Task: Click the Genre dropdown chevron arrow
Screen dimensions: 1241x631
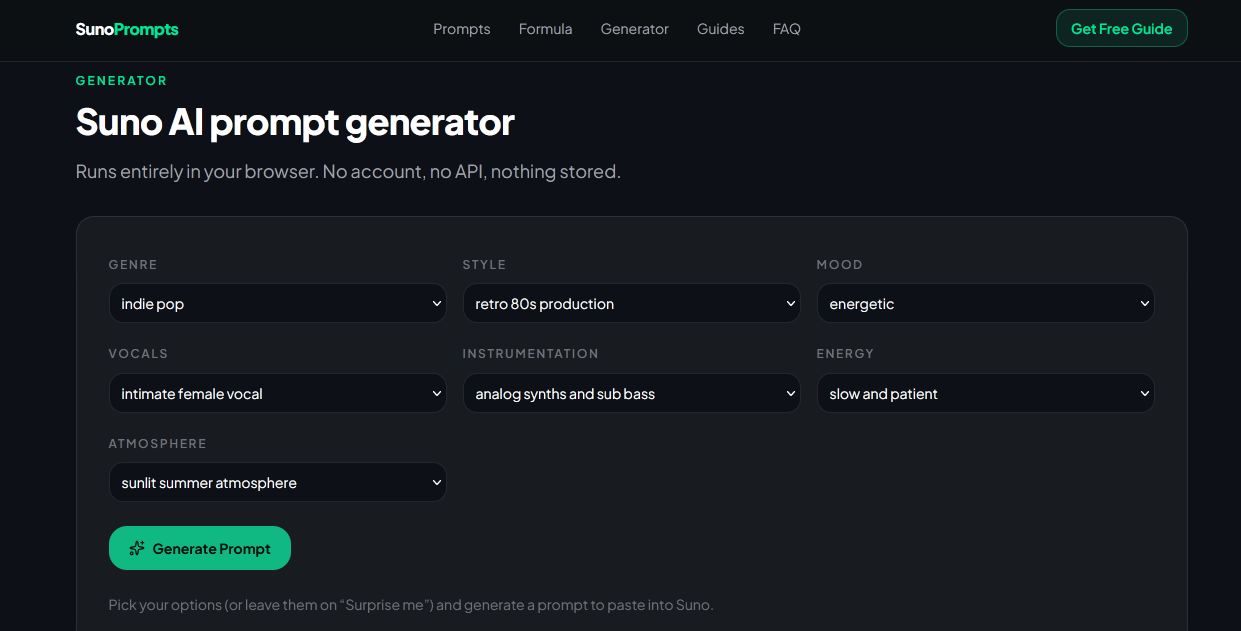Action: point(436,304)
